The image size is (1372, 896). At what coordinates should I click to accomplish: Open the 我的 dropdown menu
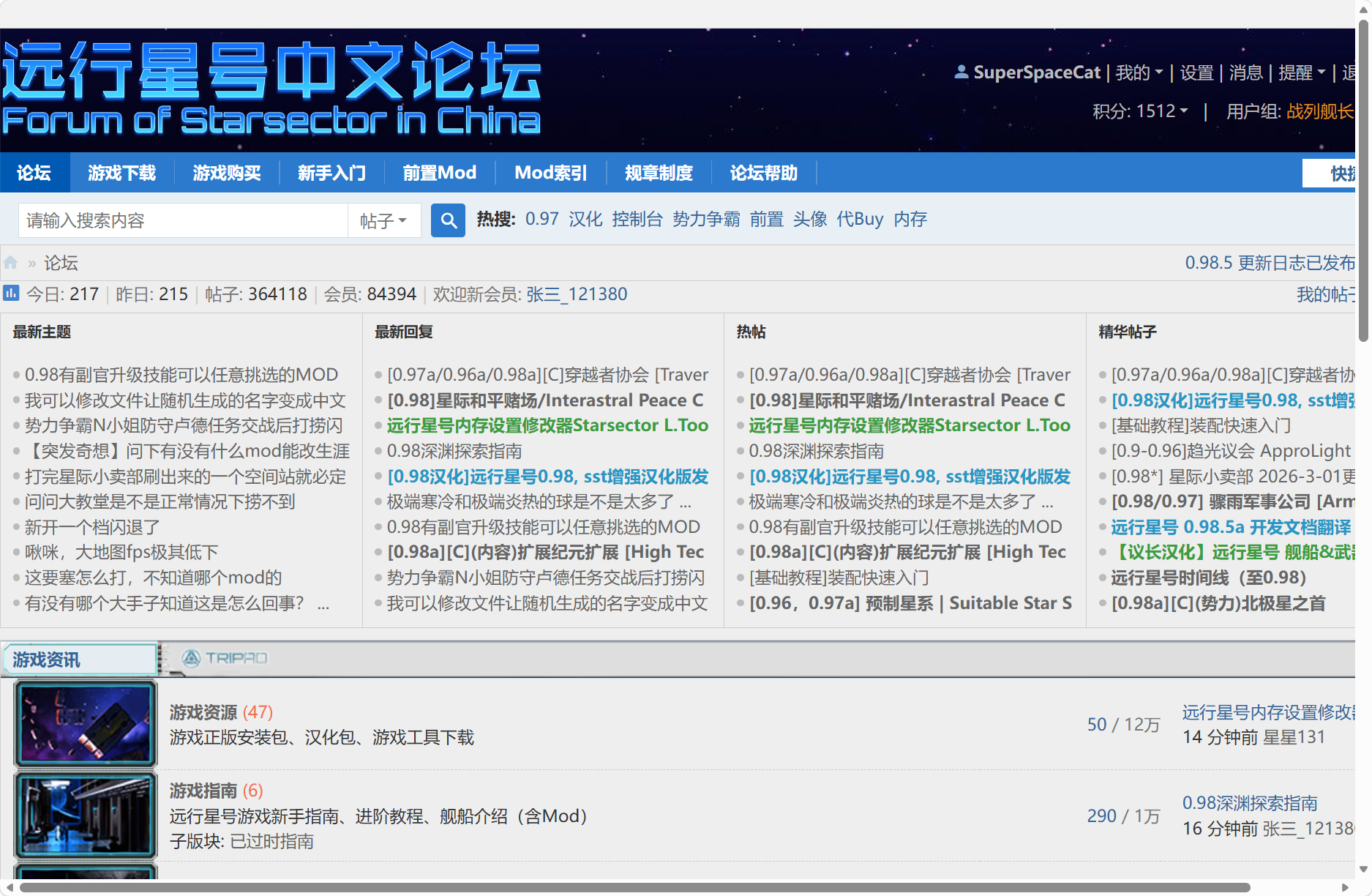tap(1139, 72)
